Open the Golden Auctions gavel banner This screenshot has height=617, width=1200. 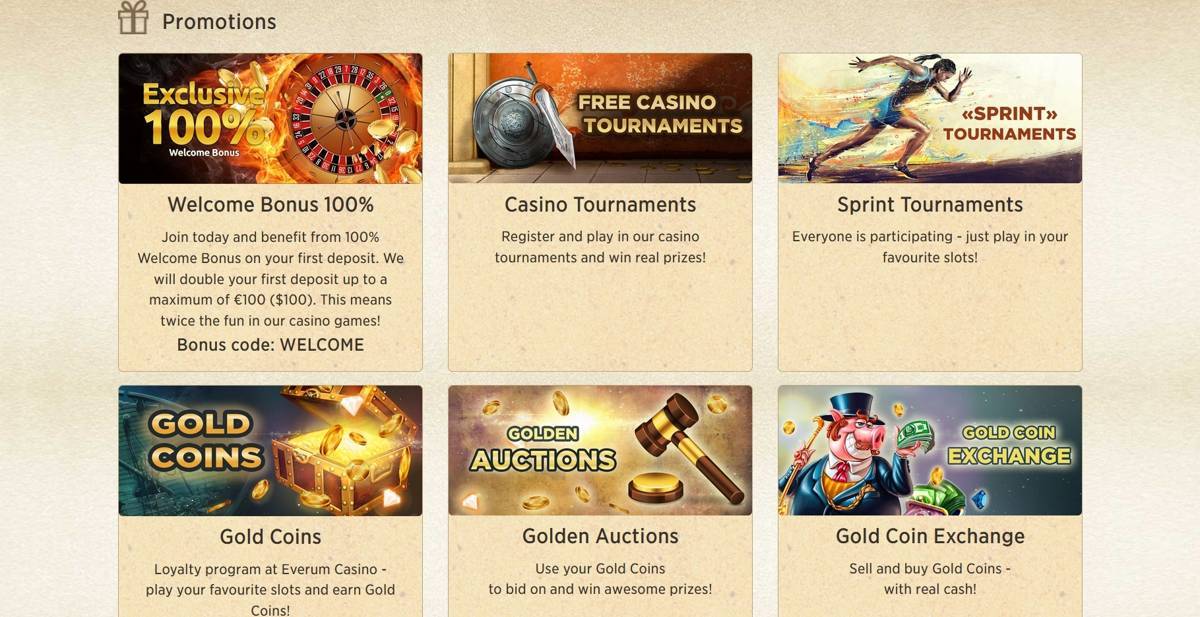coord(600,450)
